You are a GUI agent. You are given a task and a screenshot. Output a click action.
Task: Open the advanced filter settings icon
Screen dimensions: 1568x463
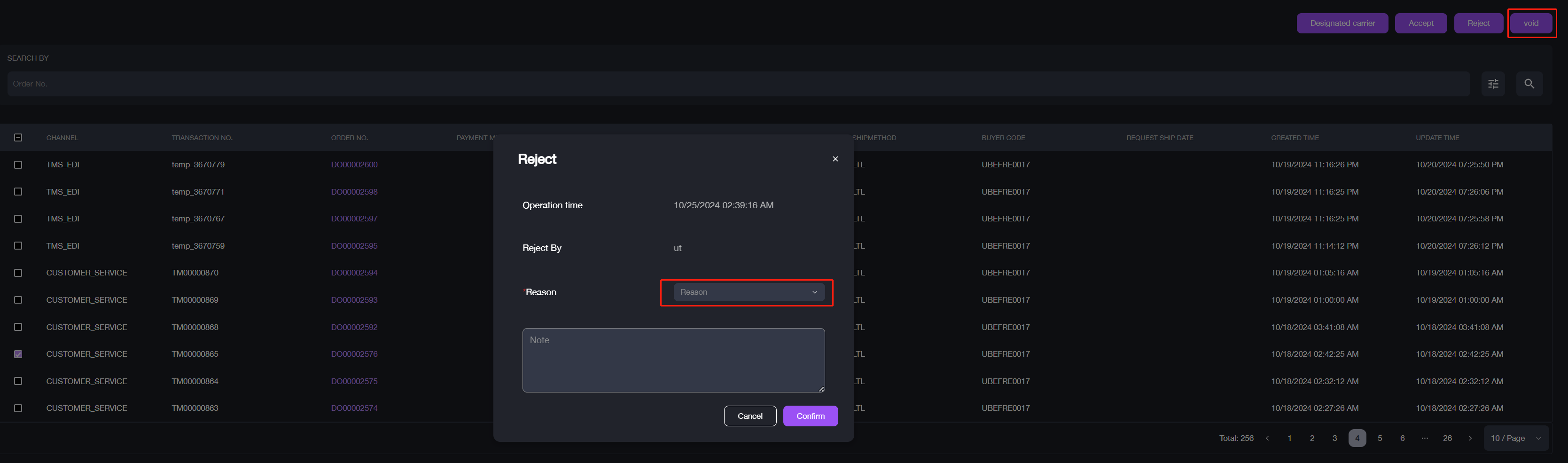point(1492,84)
